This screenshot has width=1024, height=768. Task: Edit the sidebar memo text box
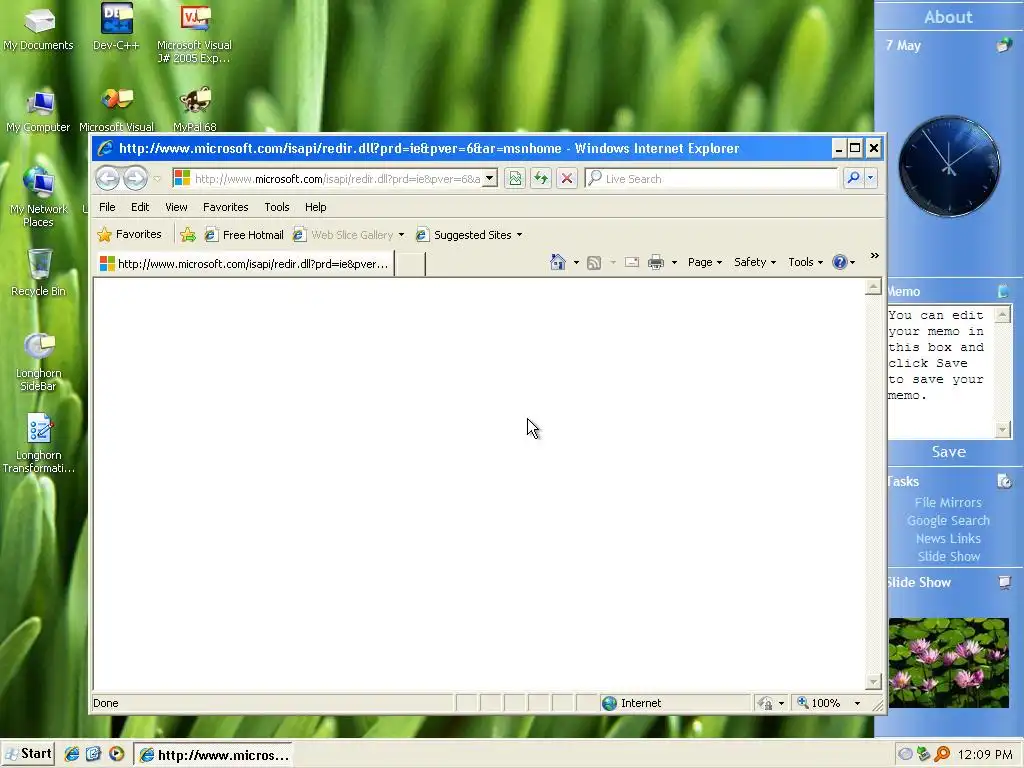[940, 372]
